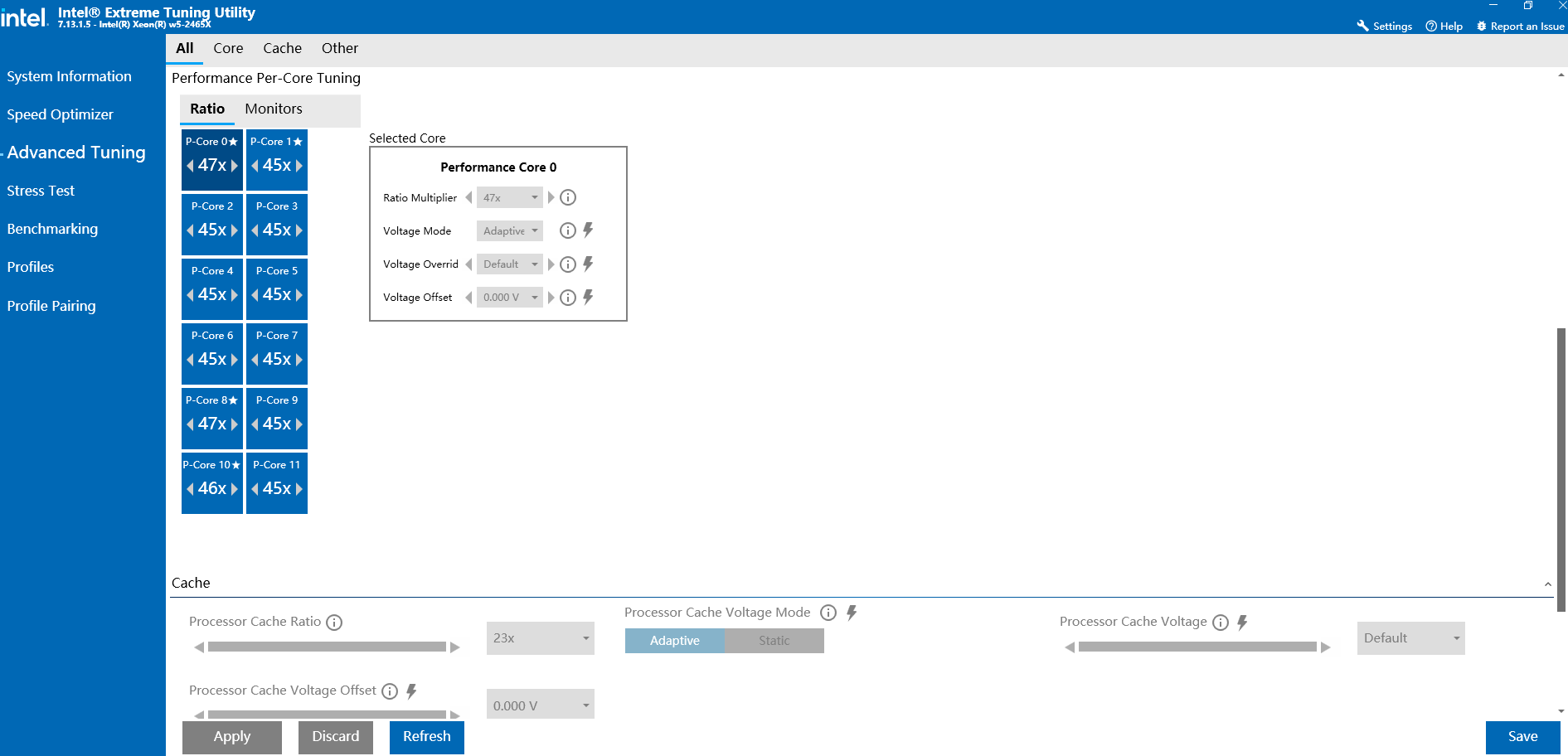This screenshot has height=756, width=1568.
Task: Select the Adaptive cache voltage mode option
Action: (674, 640)
